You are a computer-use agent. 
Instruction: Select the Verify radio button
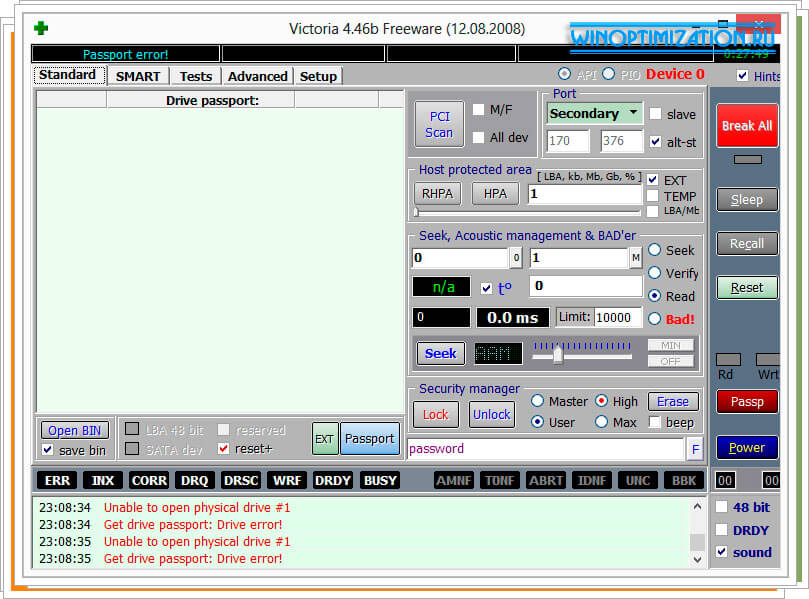[655, 273]
